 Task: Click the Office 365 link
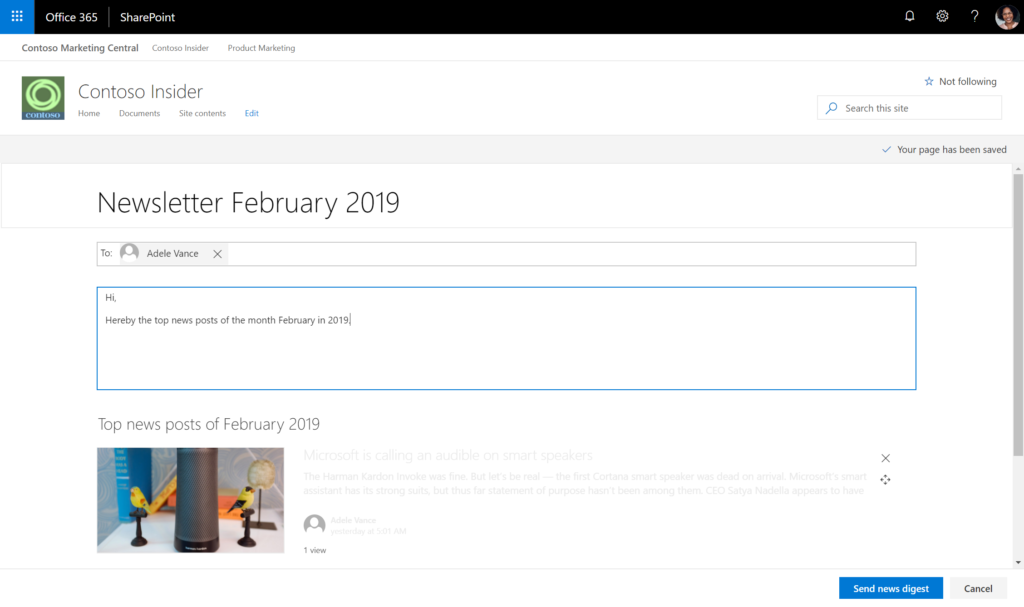click(x=71, y=17)
